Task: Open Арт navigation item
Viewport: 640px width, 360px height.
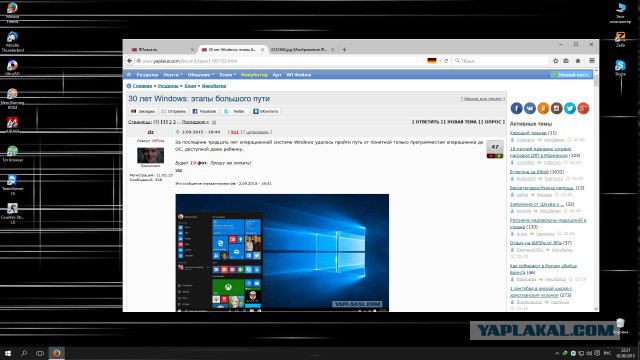Action: coord(277,75)
